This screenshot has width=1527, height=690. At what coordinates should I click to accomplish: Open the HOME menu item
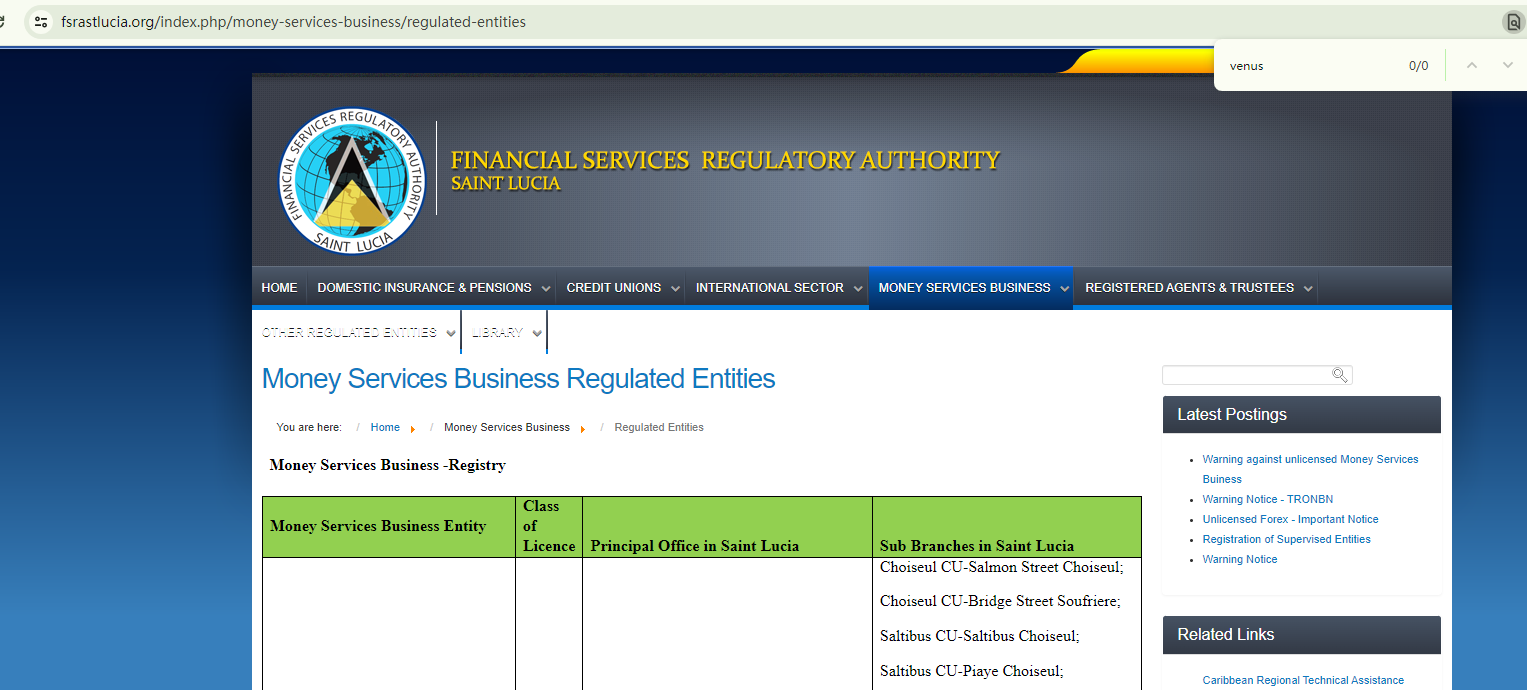[279, 288]
